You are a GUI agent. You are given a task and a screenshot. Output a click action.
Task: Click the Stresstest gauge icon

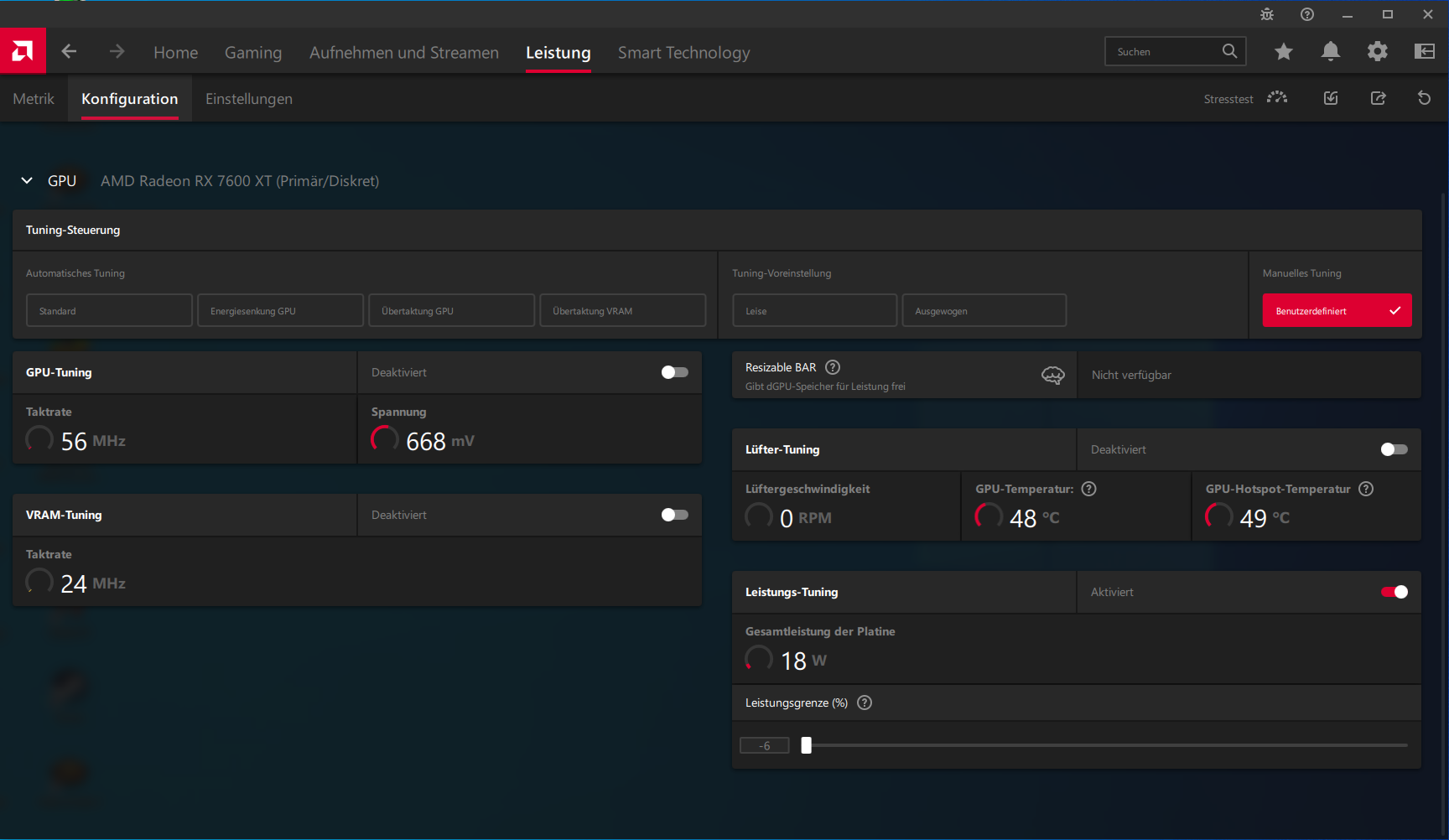[1277, 98]
